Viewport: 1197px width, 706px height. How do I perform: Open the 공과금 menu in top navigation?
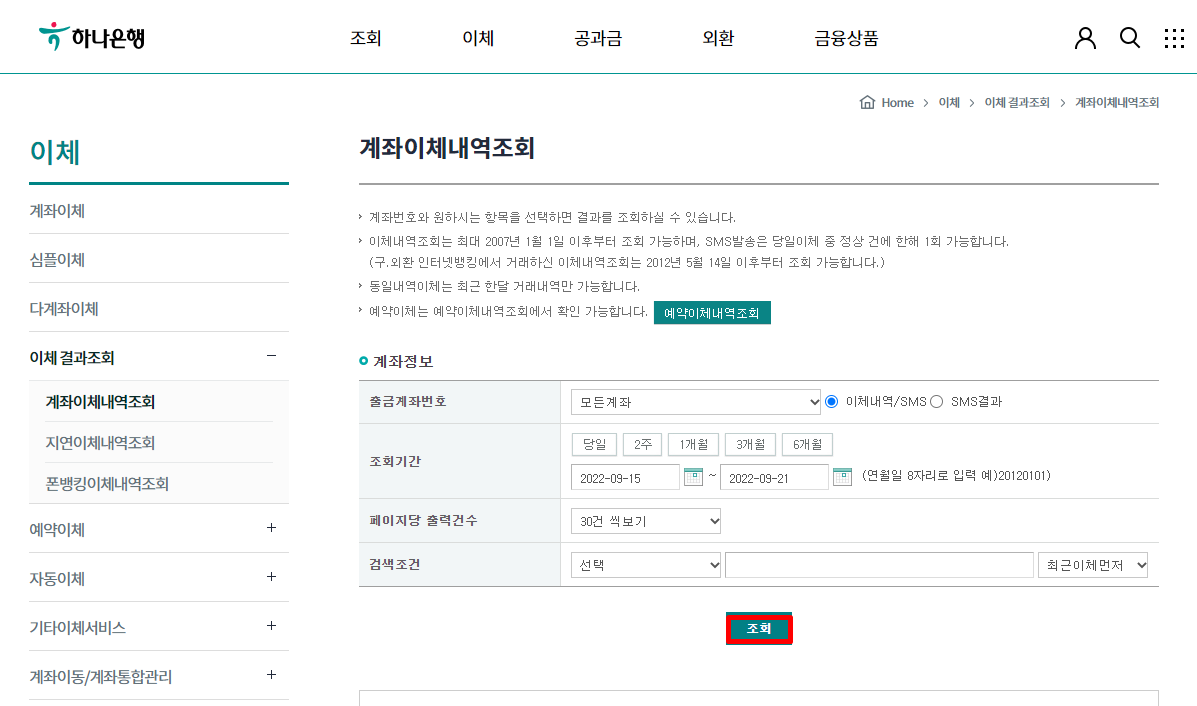pos(597,37)
